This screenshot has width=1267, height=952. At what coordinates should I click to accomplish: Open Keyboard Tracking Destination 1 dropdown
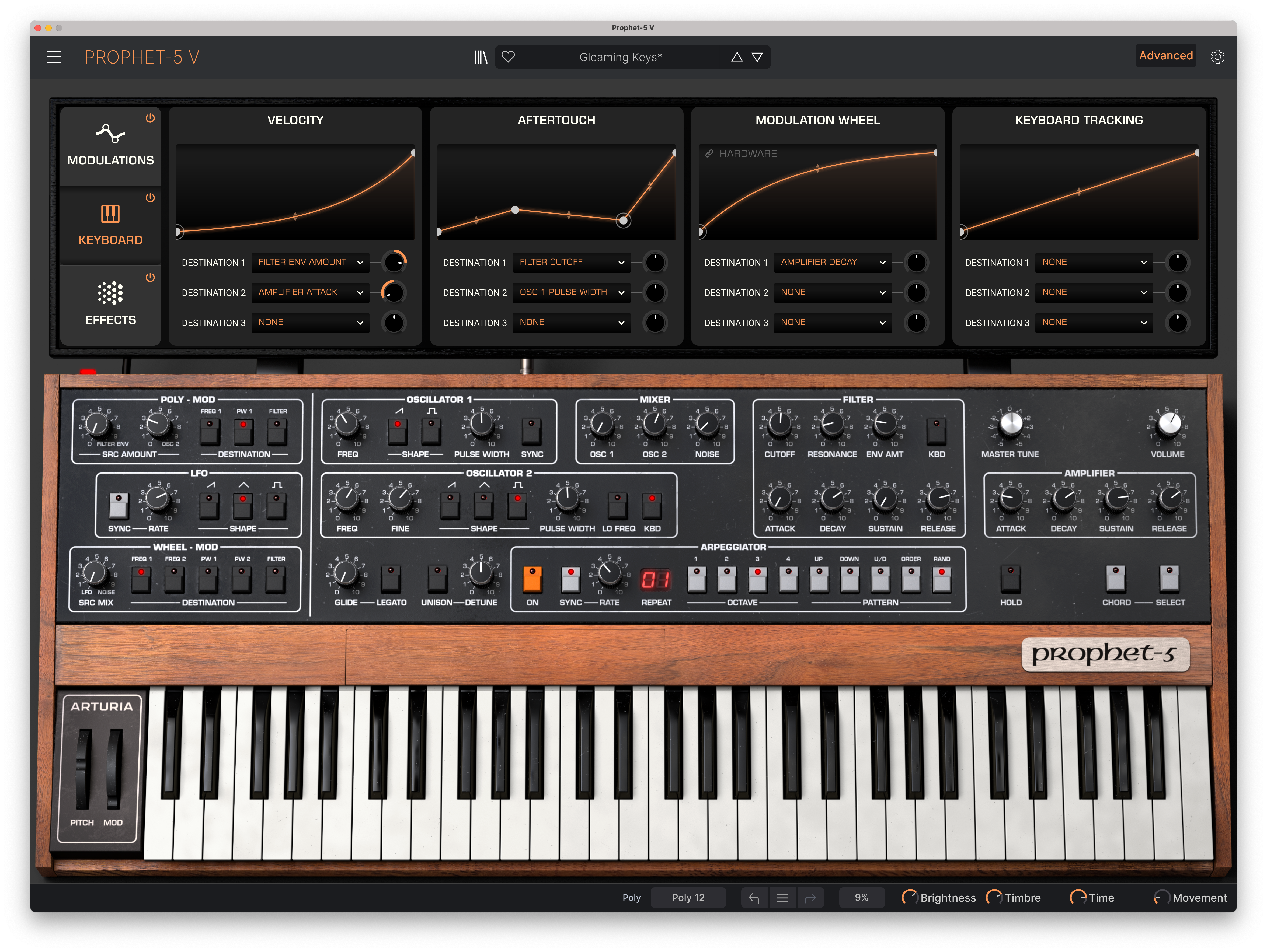click(x=1094, y=262)
